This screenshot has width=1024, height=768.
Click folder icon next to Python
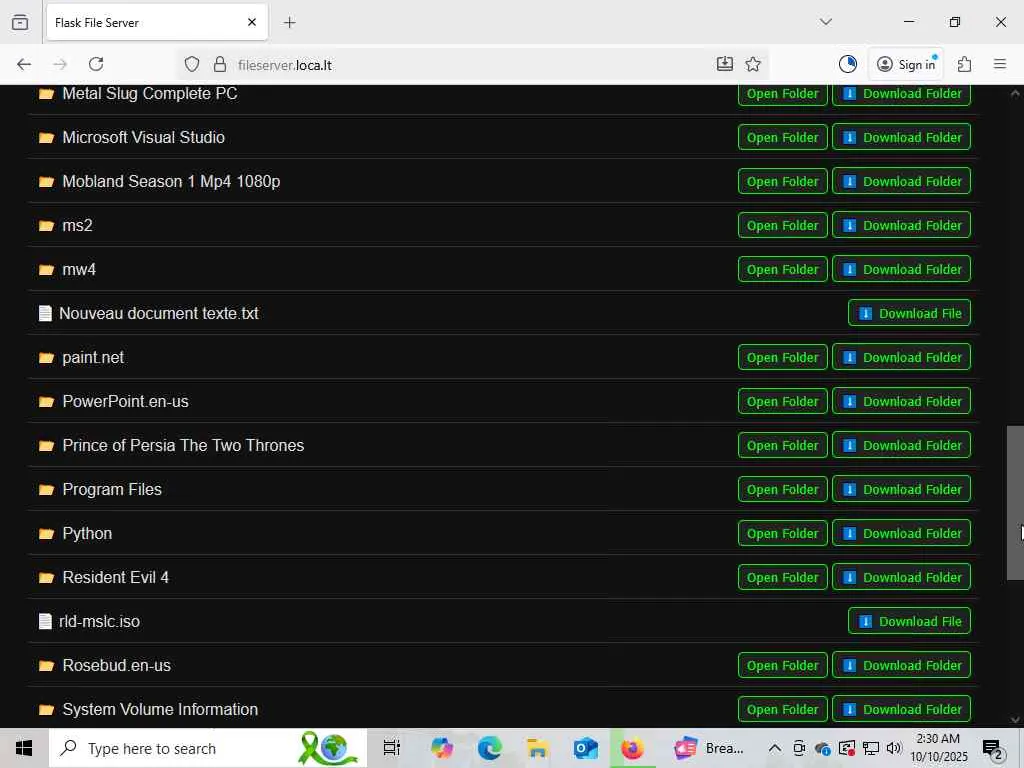[x=46, y=534]
